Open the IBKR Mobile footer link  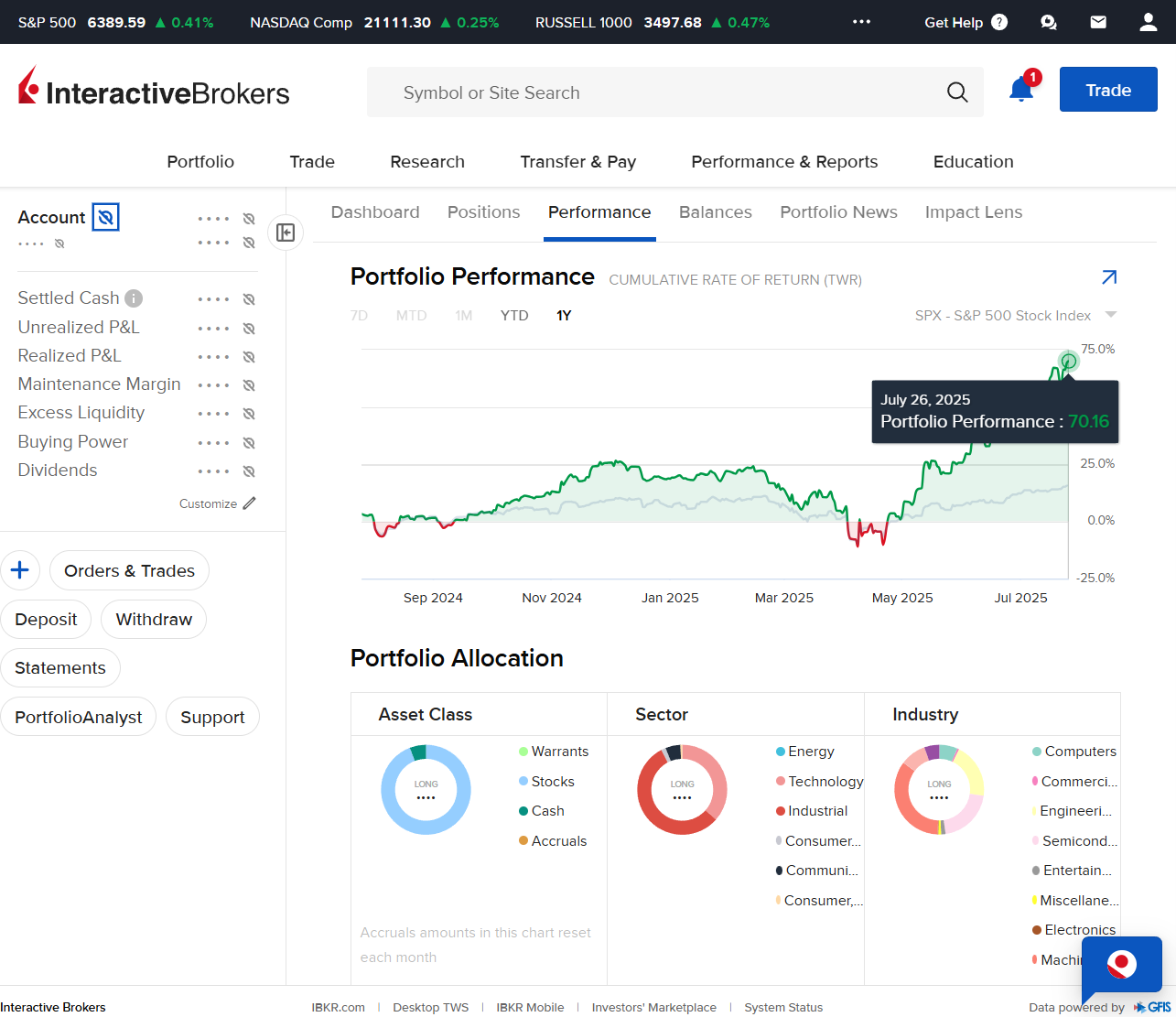[x=530, y=1007]
